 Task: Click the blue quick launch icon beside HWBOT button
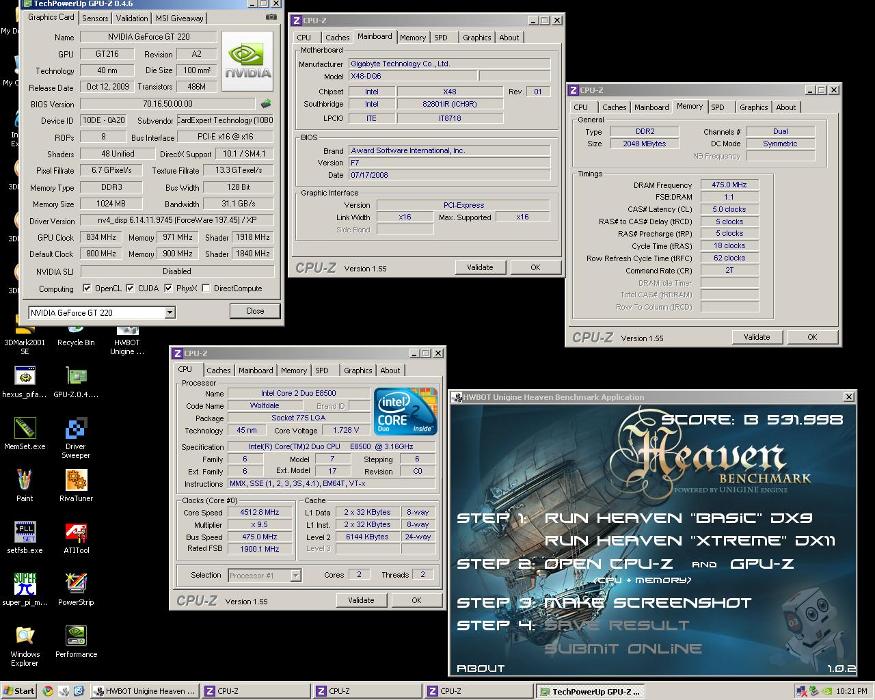point(79,691)
